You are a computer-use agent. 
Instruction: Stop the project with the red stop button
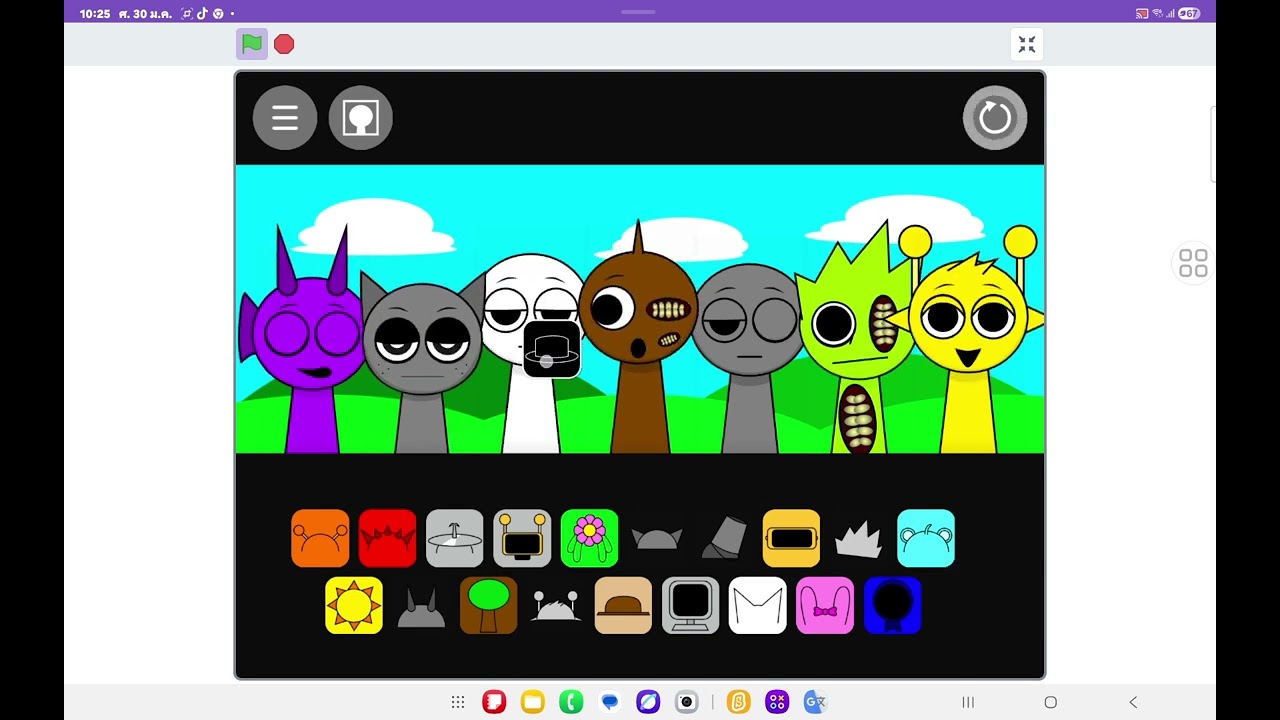[x=284, y=44]
